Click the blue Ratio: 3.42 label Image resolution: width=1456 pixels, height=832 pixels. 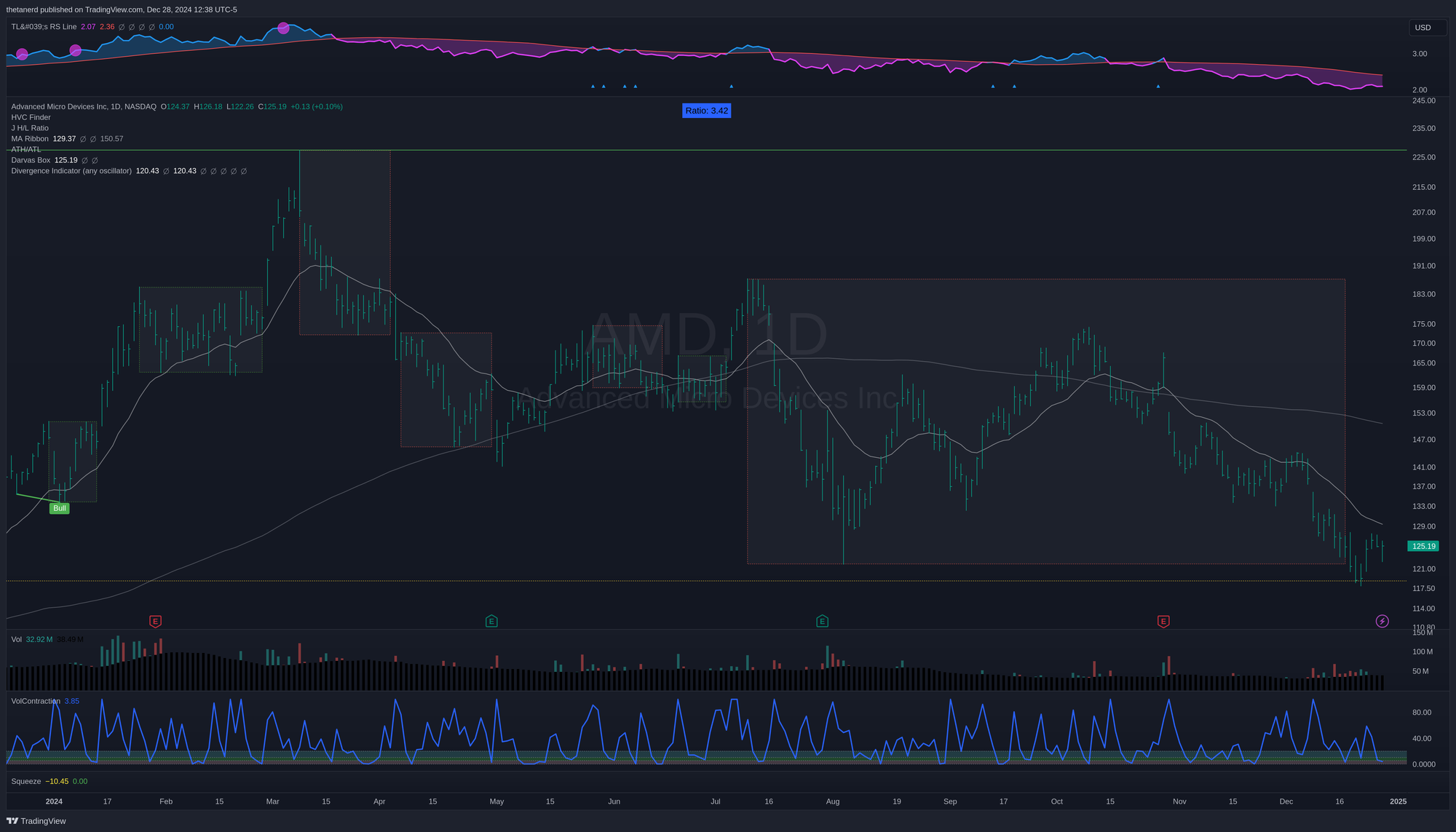(x=706, y=111)
